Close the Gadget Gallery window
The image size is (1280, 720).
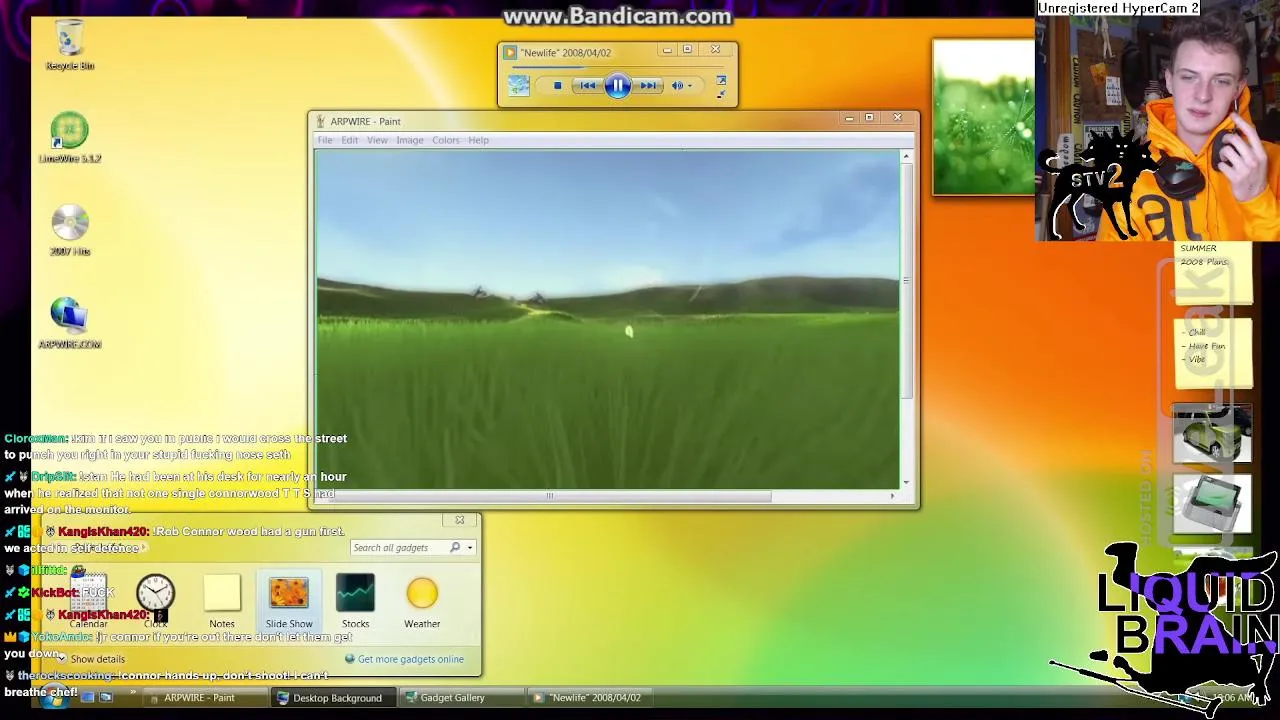click(460, 520)
